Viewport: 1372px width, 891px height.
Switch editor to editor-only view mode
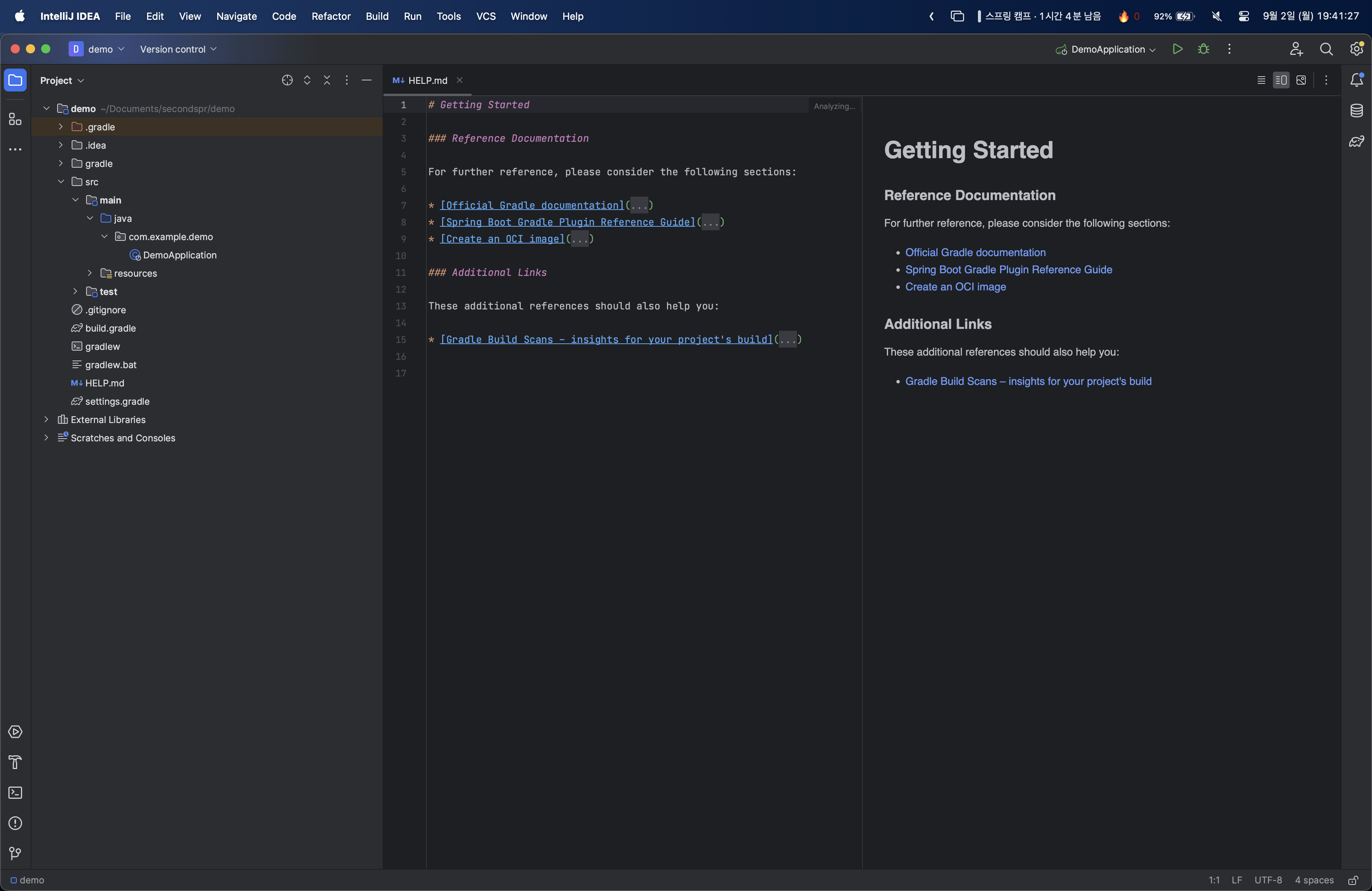pos(1261,80)
